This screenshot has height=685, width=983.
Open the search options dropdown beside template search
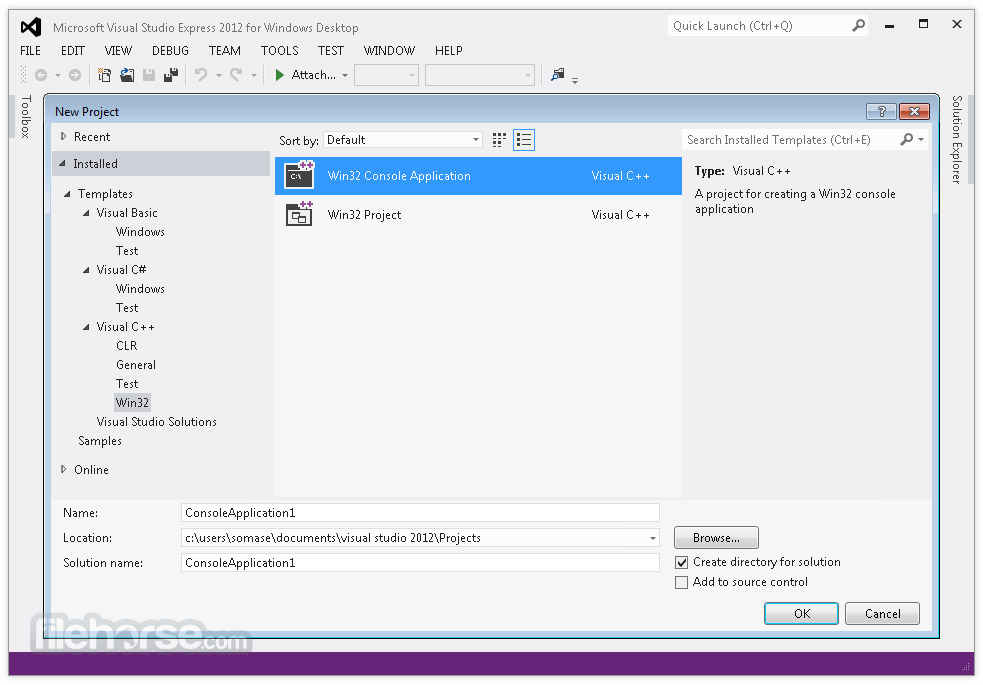[921, 139]
